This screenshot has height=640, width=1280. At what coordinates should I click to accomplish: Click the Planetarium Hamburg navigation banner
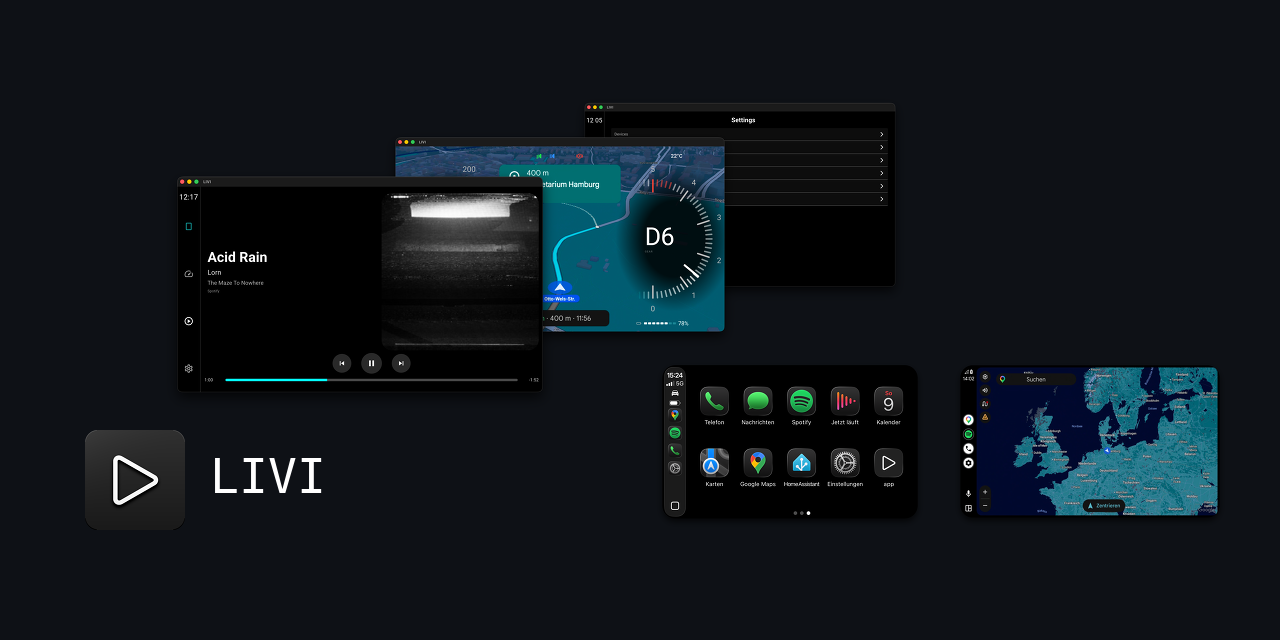click(560, 184)
